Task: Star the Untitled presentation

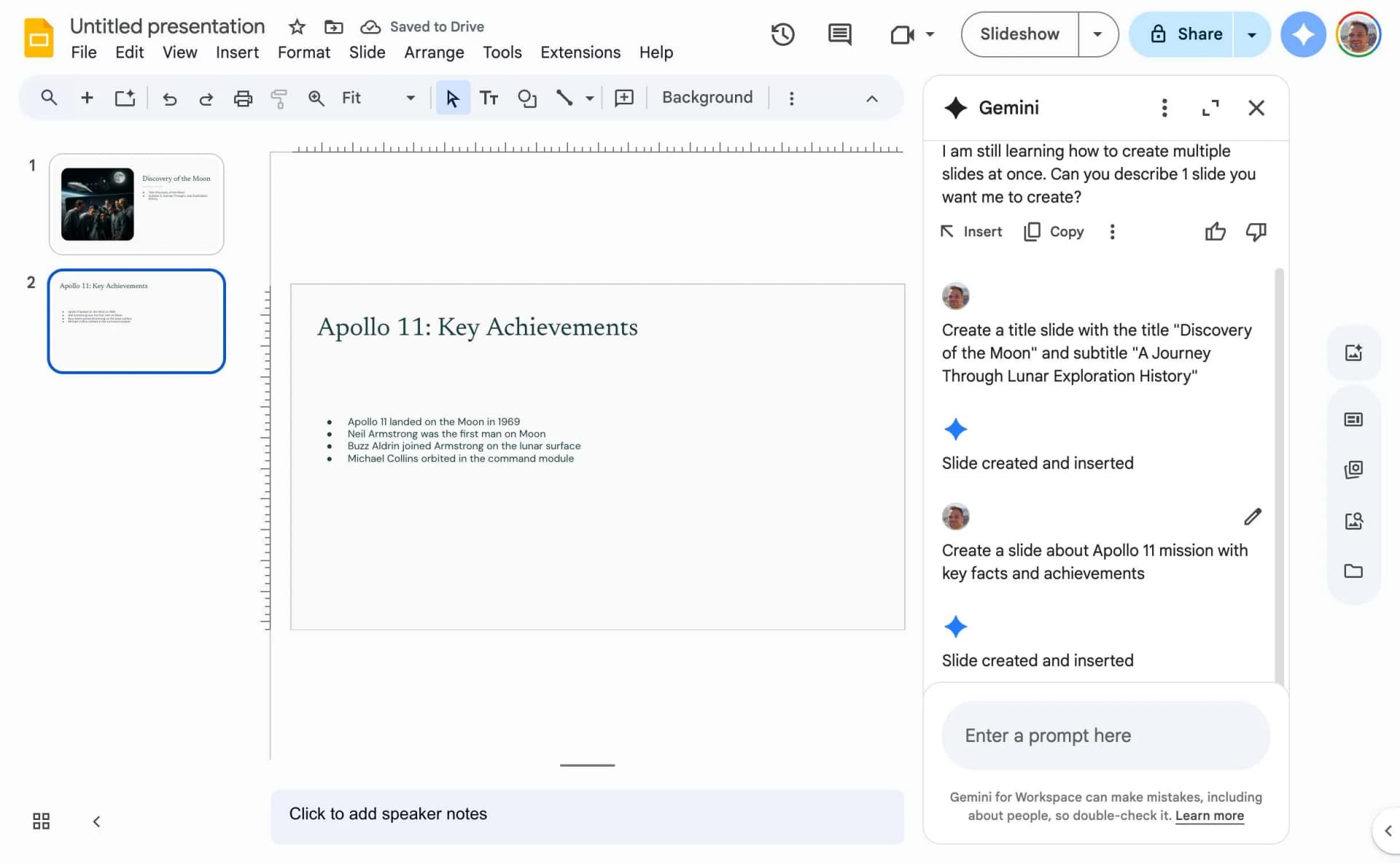Action: pos(297,27)
